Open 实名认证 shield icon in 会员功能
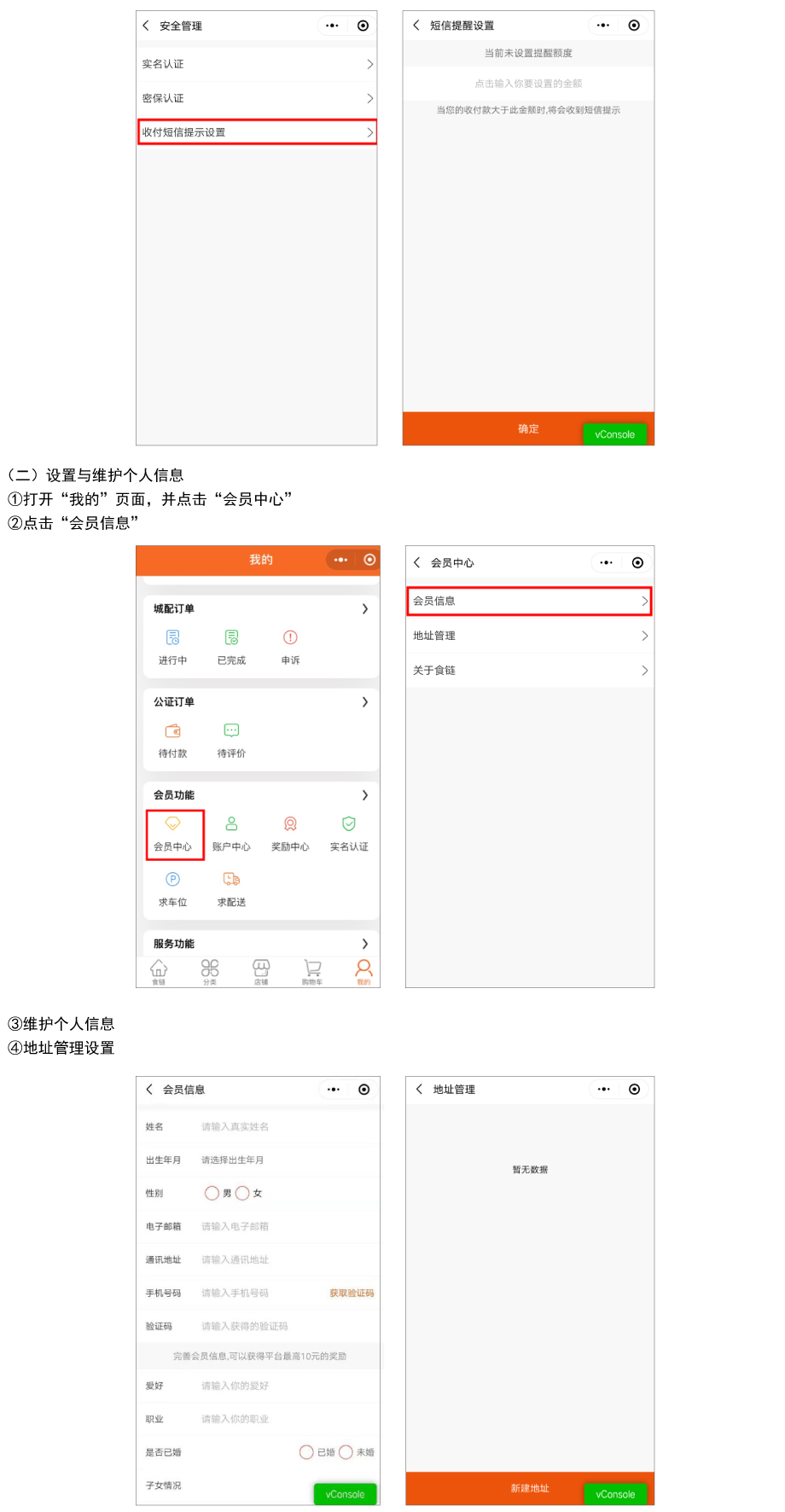Viewport: 785px width, 1512px height. pos(349,824)
